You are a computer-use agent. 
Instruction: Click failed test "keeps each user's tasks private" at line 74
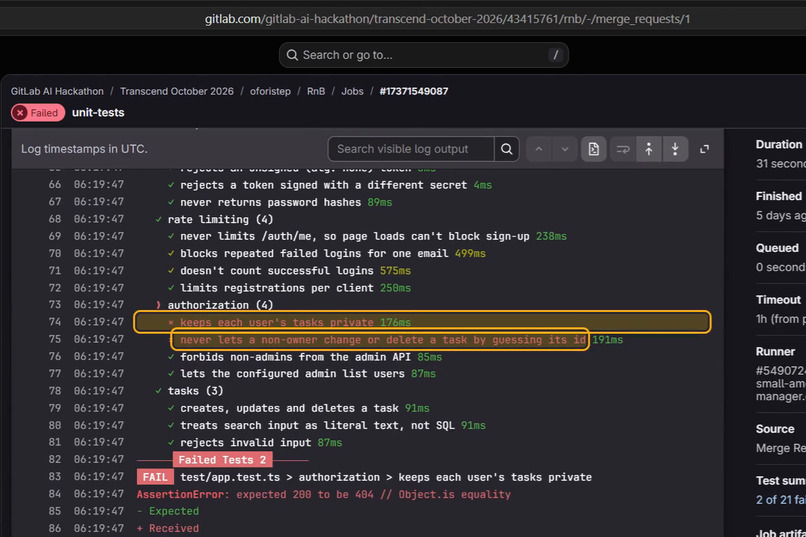pyautogui.click(x=277, y=322)
